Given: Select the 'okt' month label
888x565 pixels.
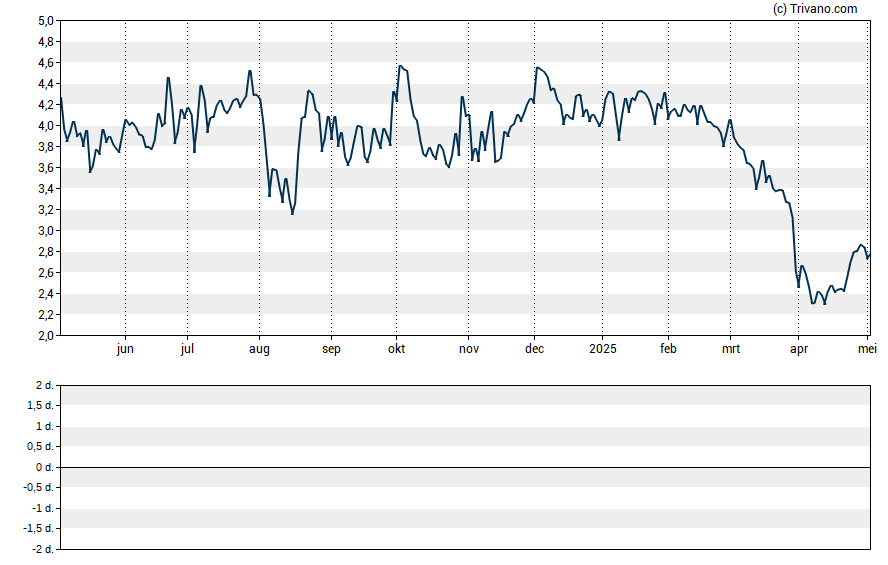Looking at the screenshot, I should [396, 349].
